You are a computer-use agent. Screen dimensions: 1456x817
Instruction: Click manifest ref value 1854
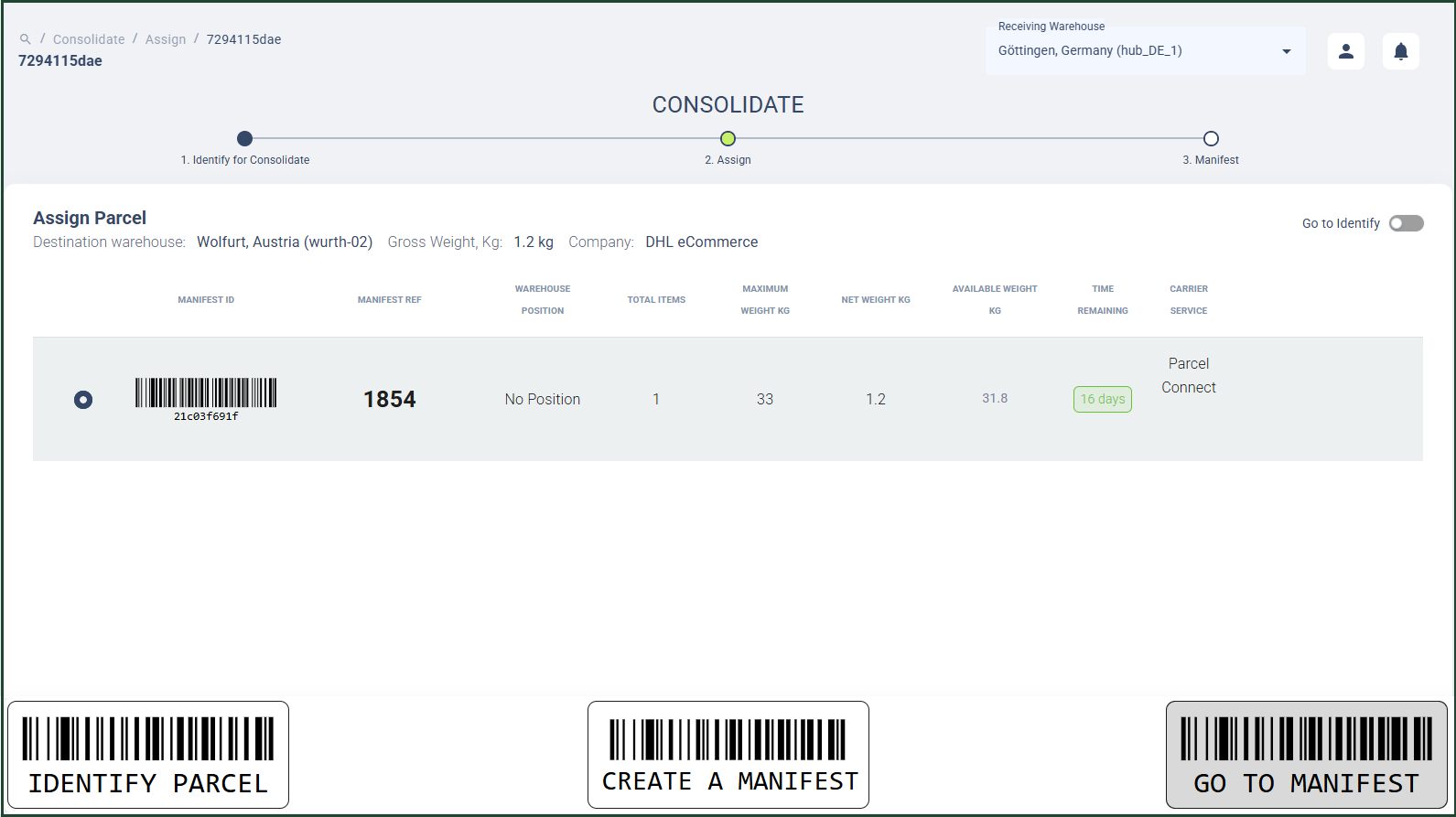(x=390, y=400)
